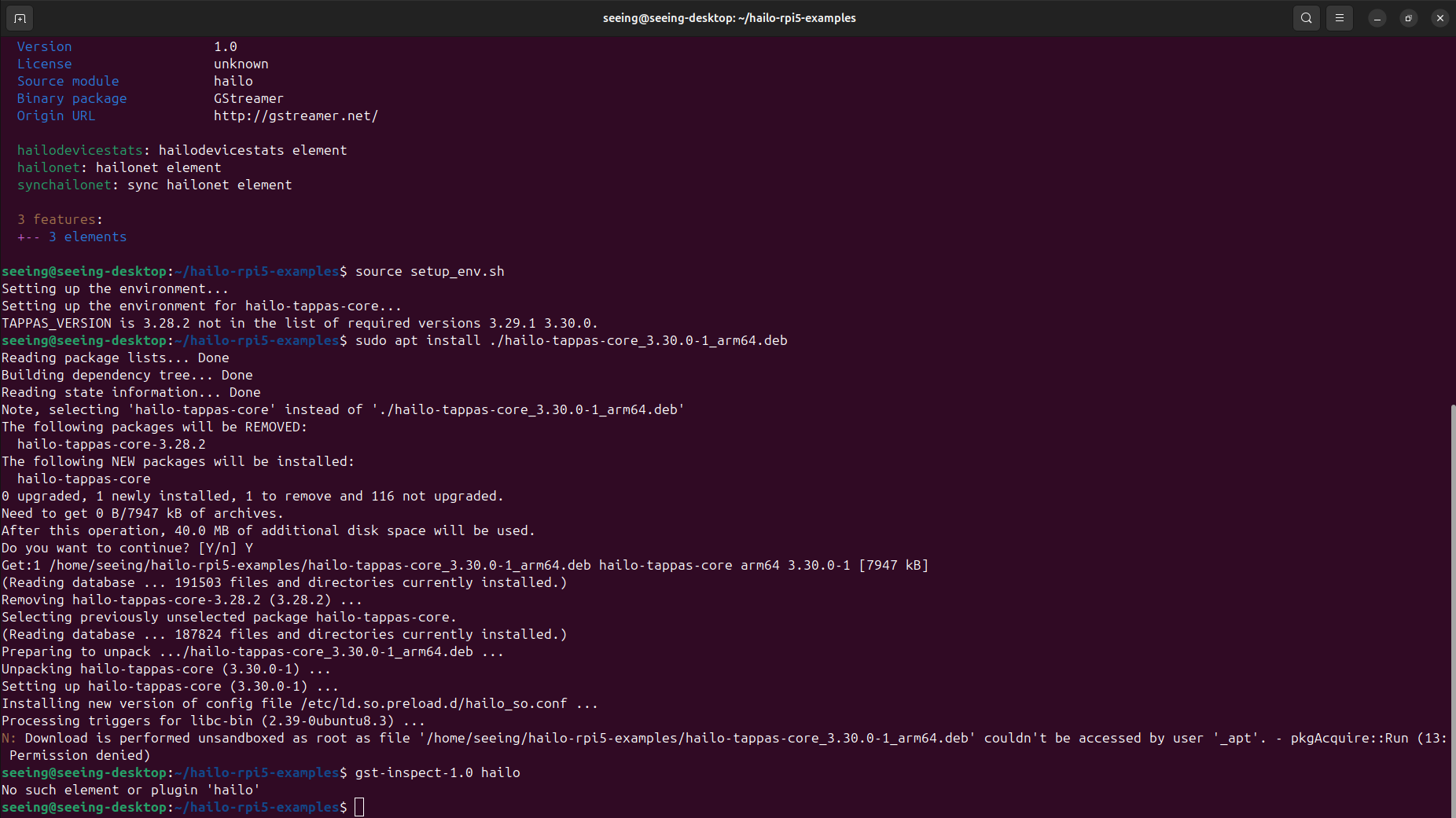Screen dimensions: 1456x818
Task: Select the hailodevicestats element name
Action: 79,150
